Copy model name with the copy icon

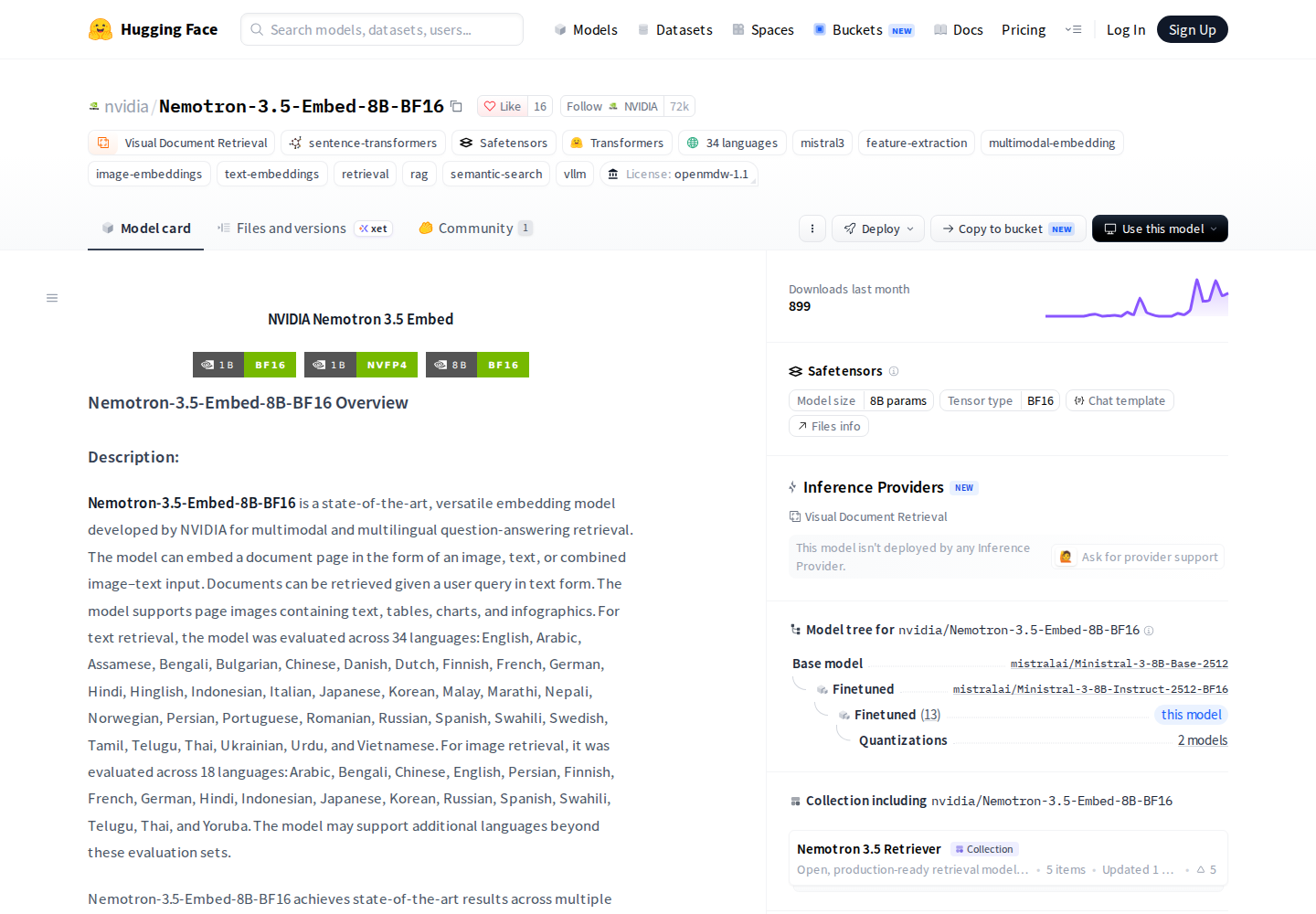pos(456,107)
